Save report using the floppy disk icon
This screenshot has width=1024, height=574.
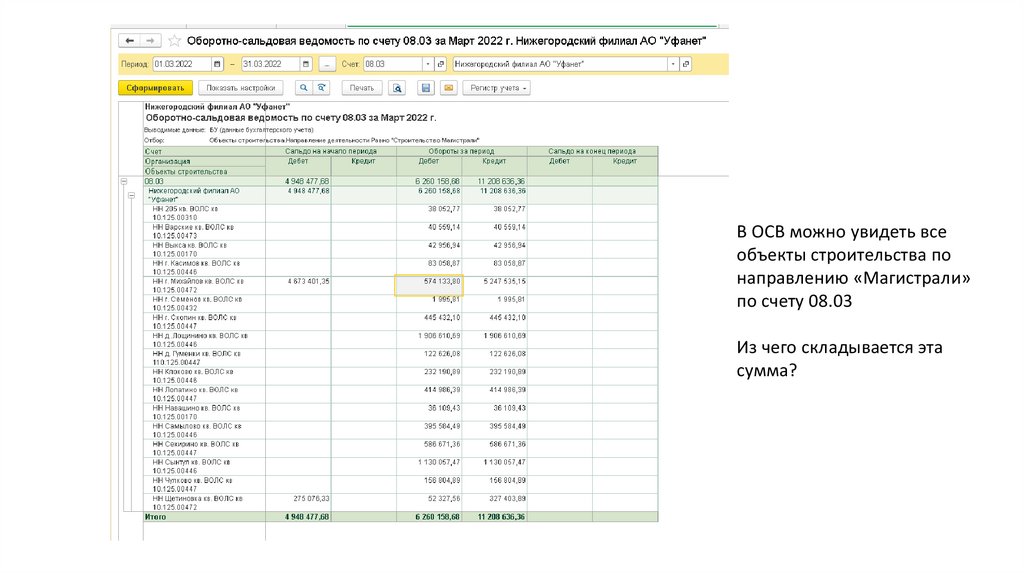[426, 88]
